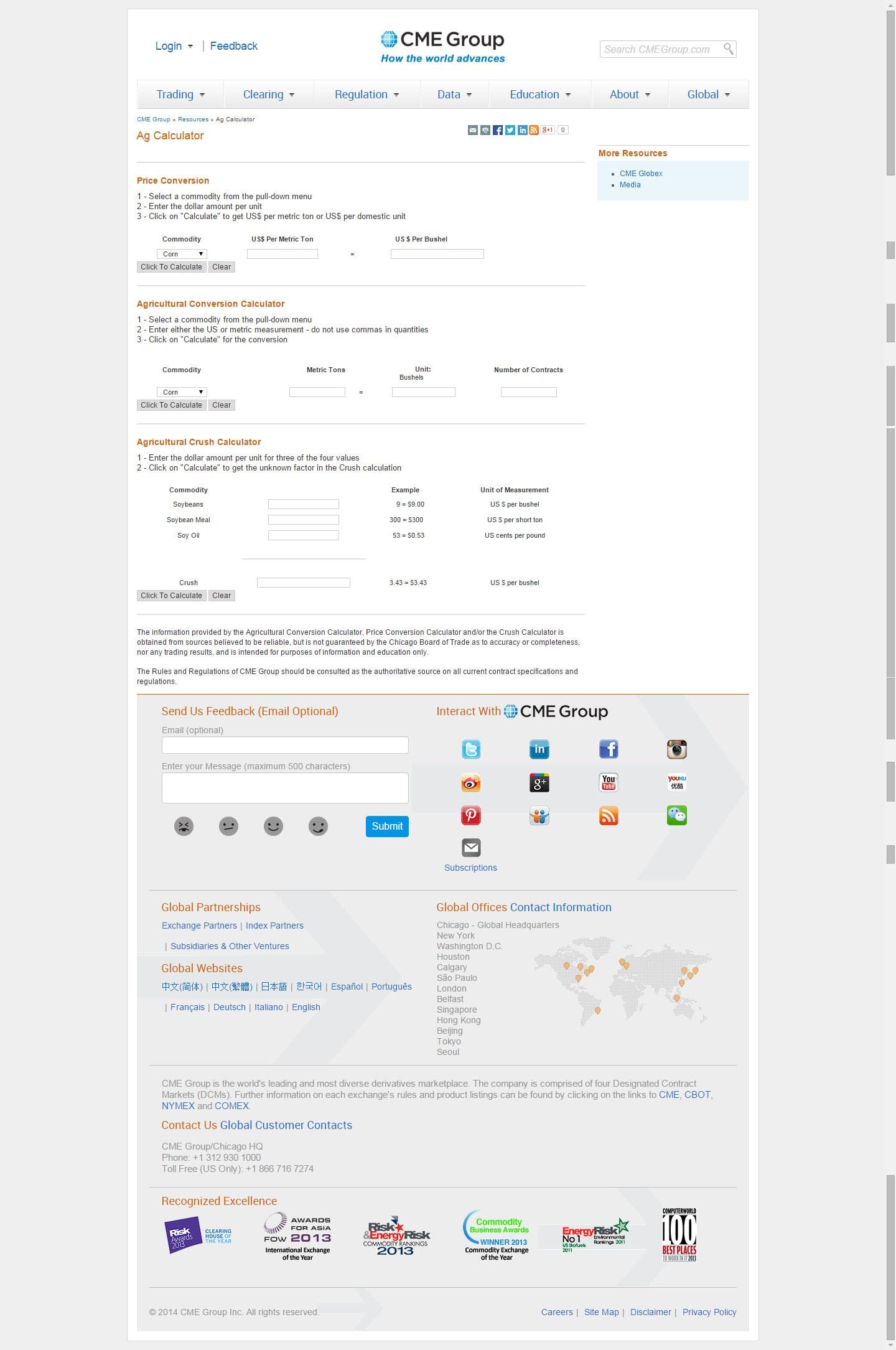Viewport: 896px width, 1350px height.
Task: Expand the Clearing menu
Action: [x=269, y=95]
